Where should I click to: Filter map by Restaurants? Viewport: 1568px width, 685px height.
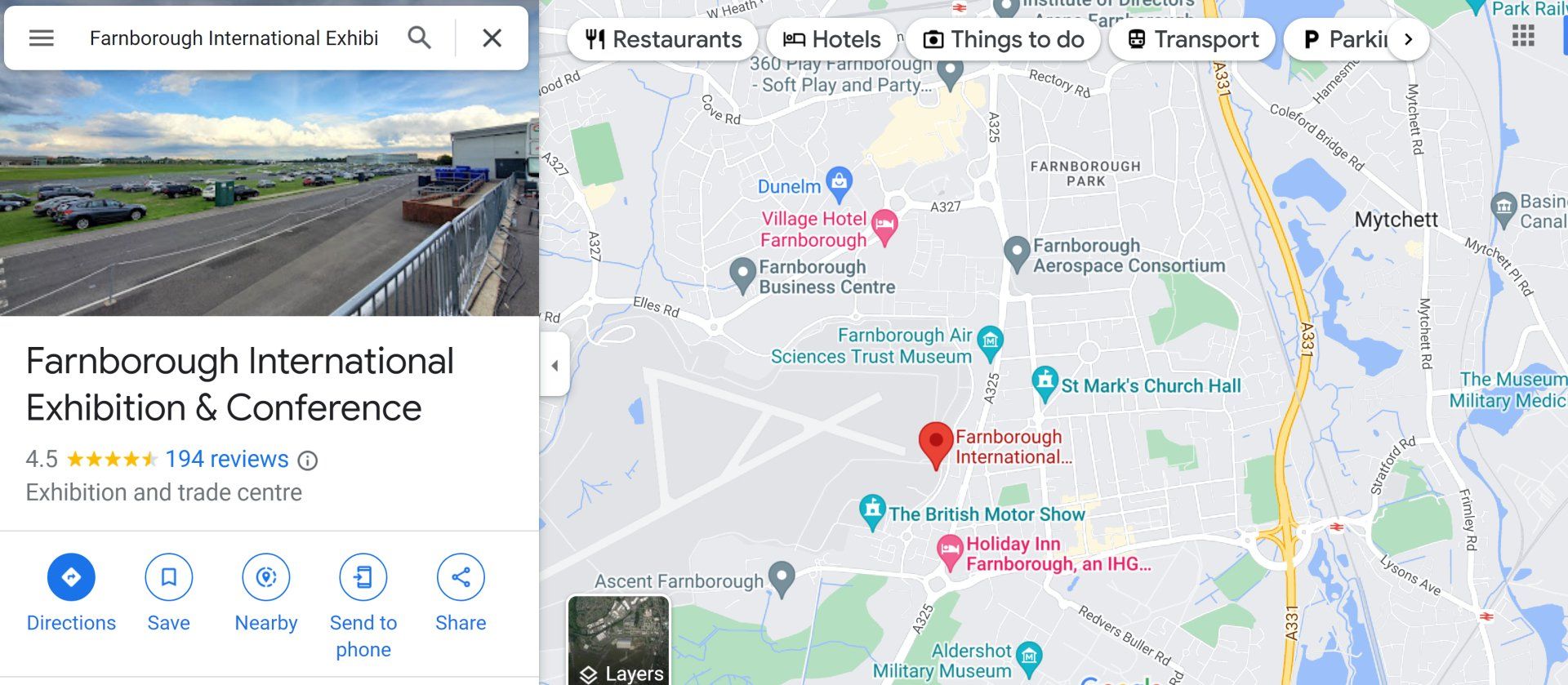665,39
